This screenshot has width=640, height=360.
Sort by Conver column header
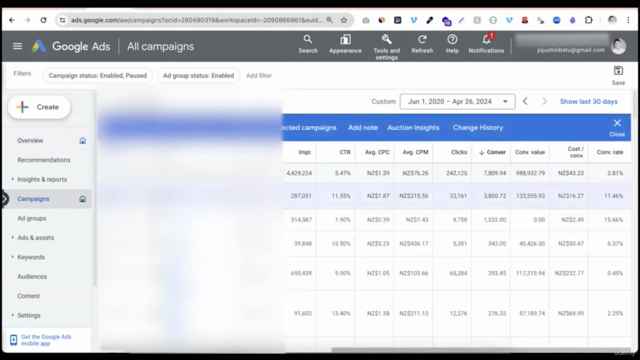tap(492, 152)
